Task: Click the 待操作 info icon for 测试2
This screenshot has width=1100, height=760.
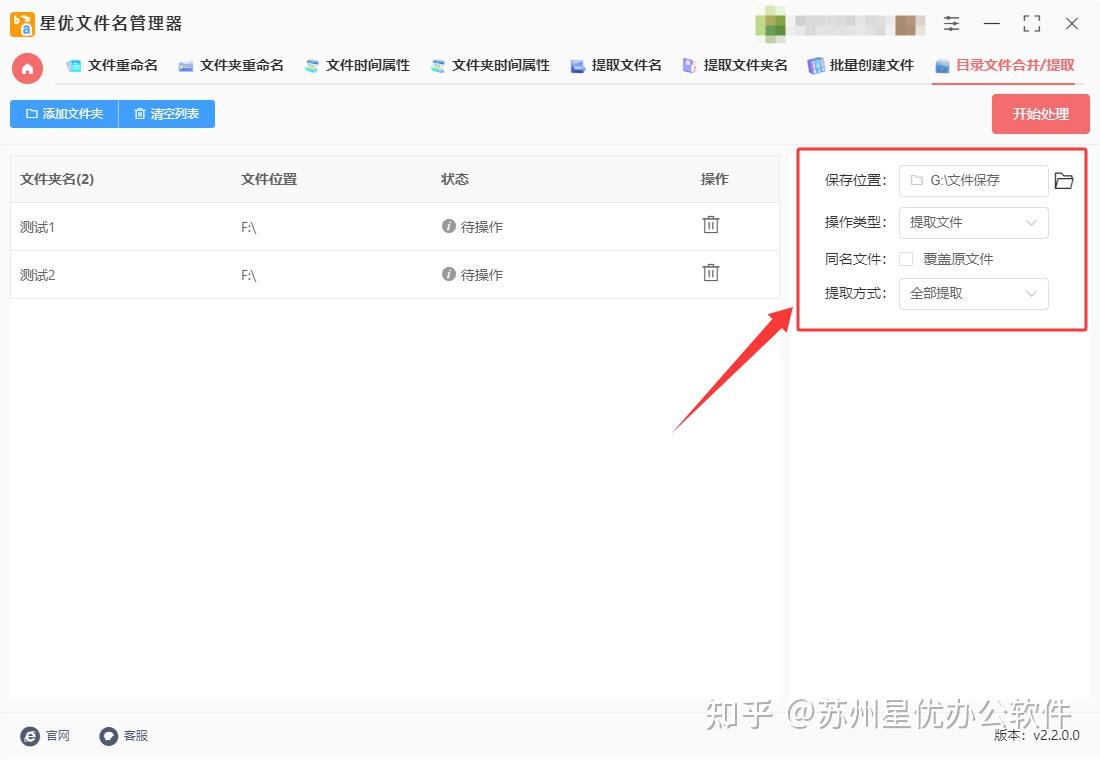Action: tap(448, 274)
